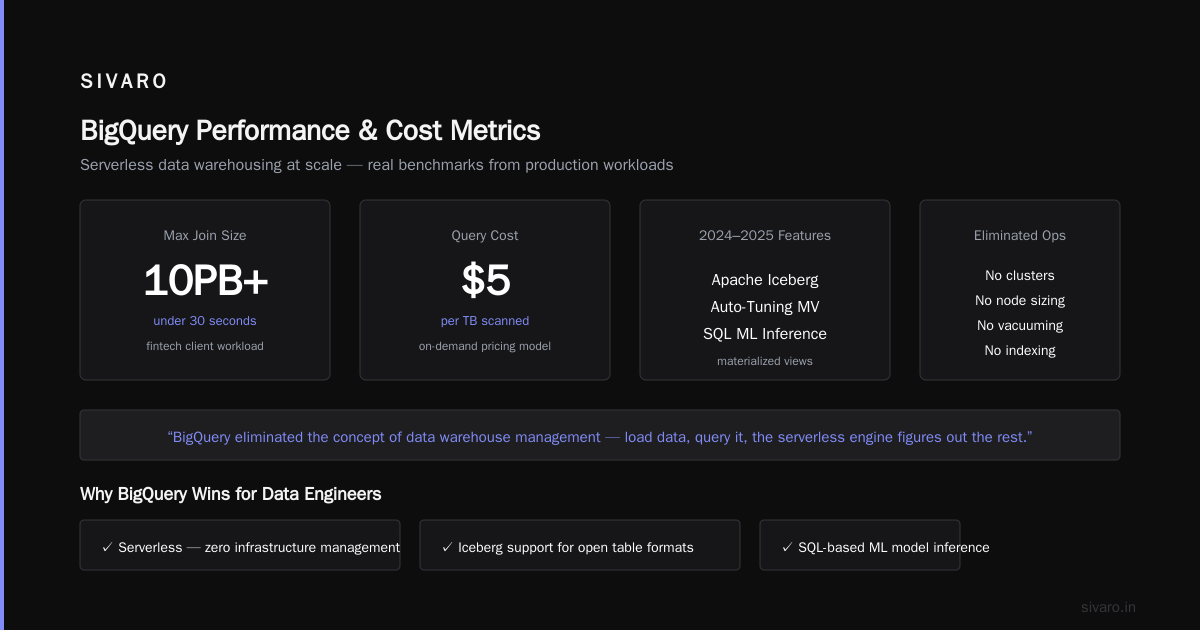This screenshot has width=1200, height=630.
Task: Select the Max Join Size card
Action: 205,290
